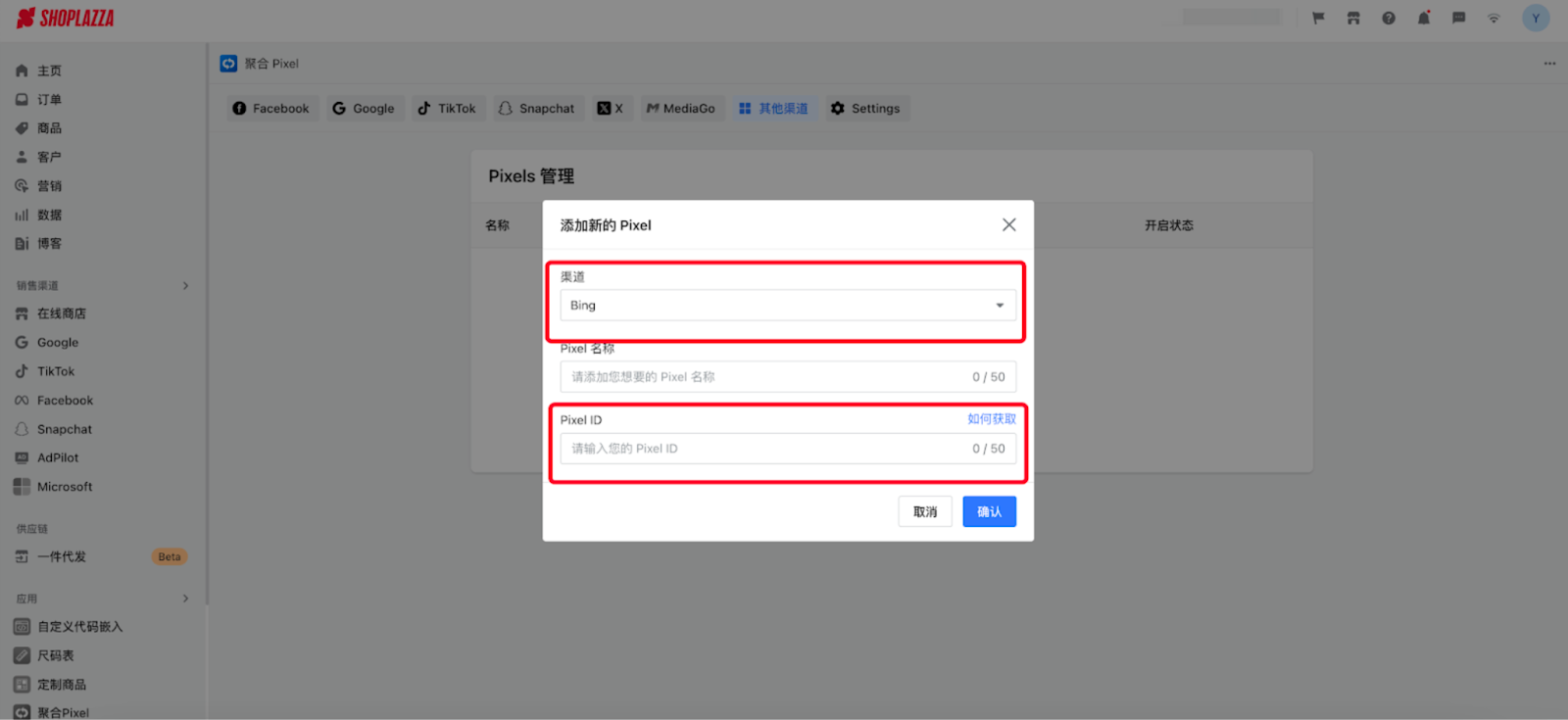Switch to the 其他渠道 tab

(773, 109)
